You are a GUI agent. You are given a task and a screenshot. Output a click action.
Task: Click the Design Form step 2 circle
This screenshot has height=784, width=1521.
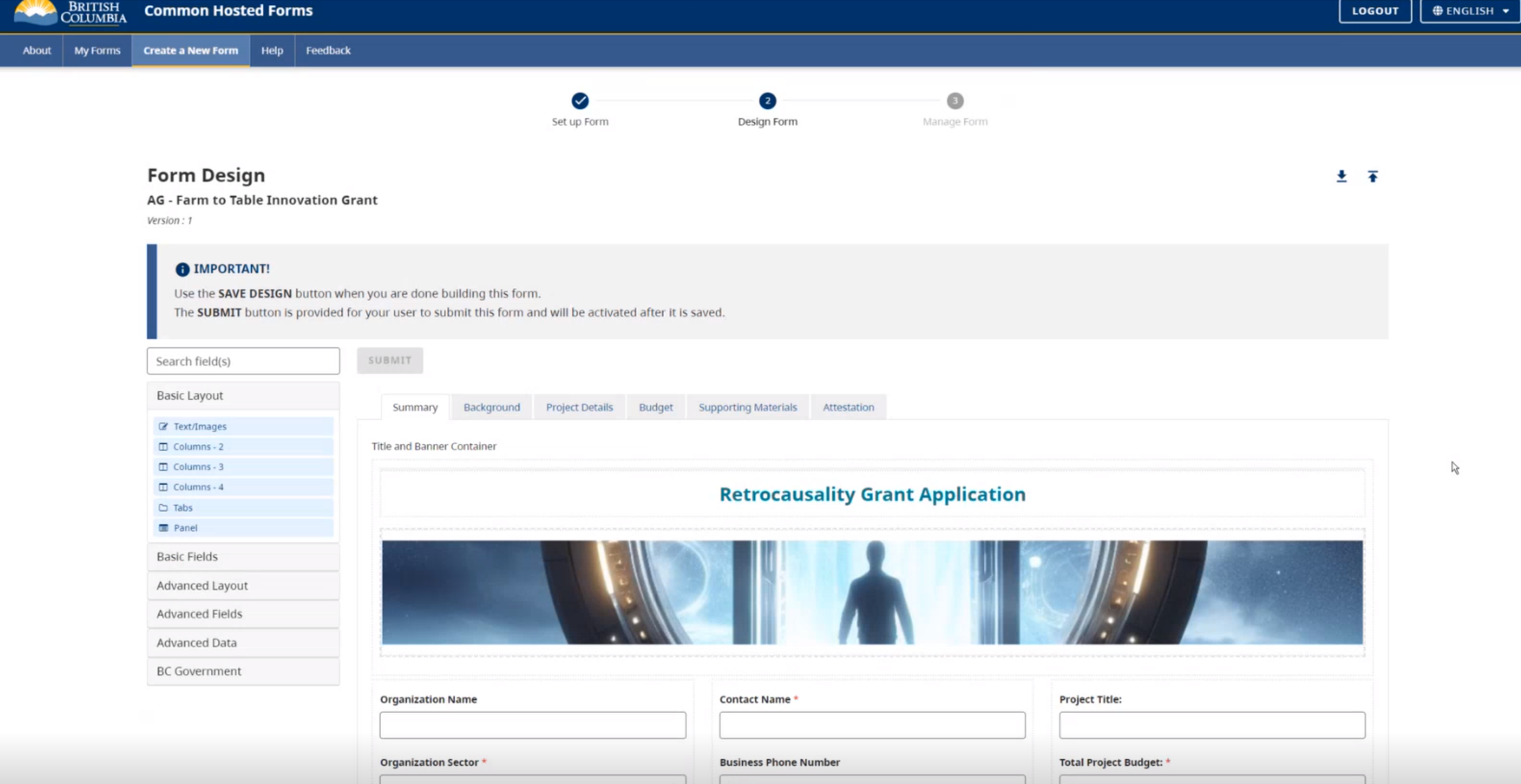click(768, 101)
